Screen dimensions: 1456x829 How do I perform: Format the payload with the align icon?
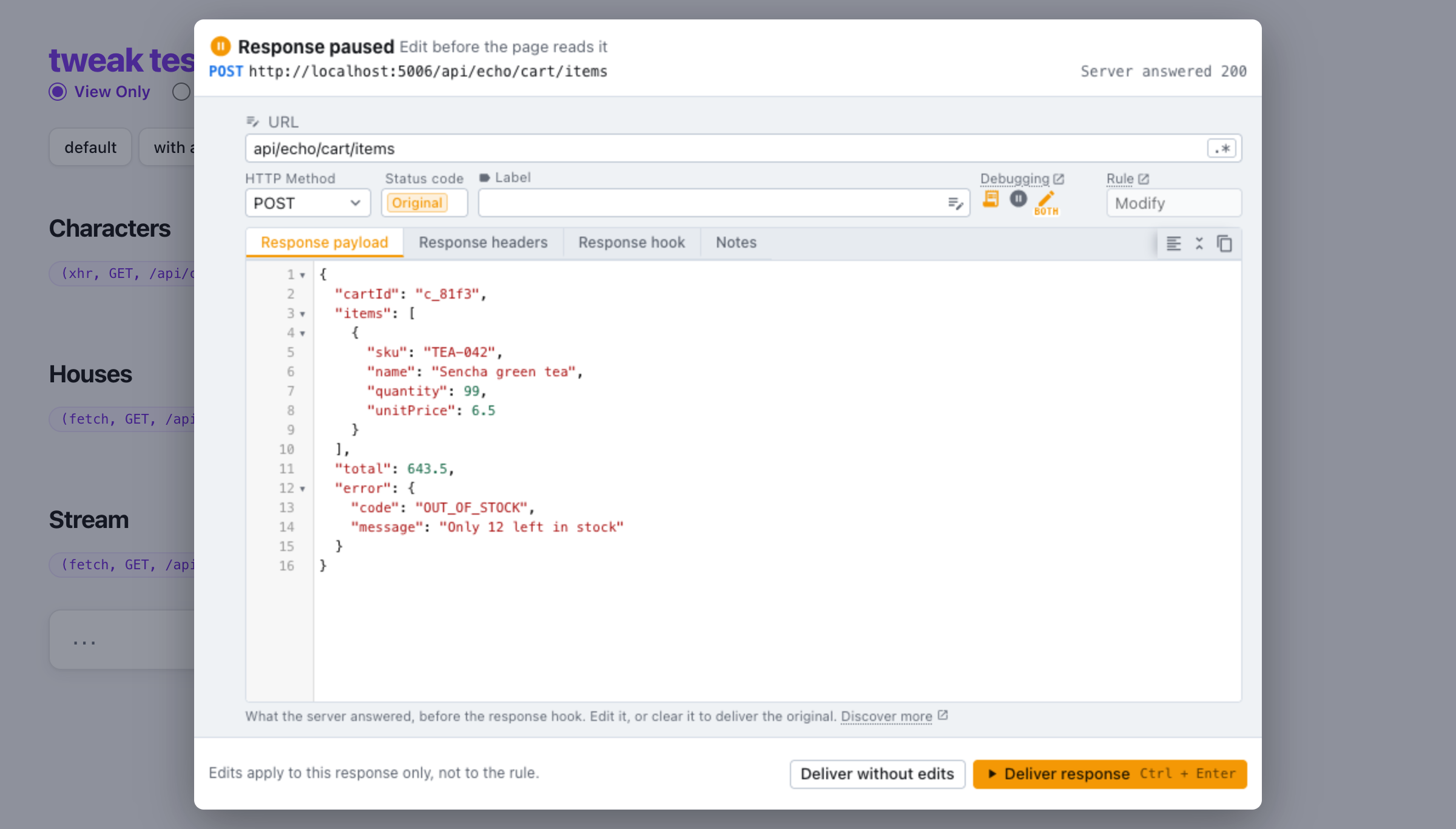click(x=1174, y=243)
